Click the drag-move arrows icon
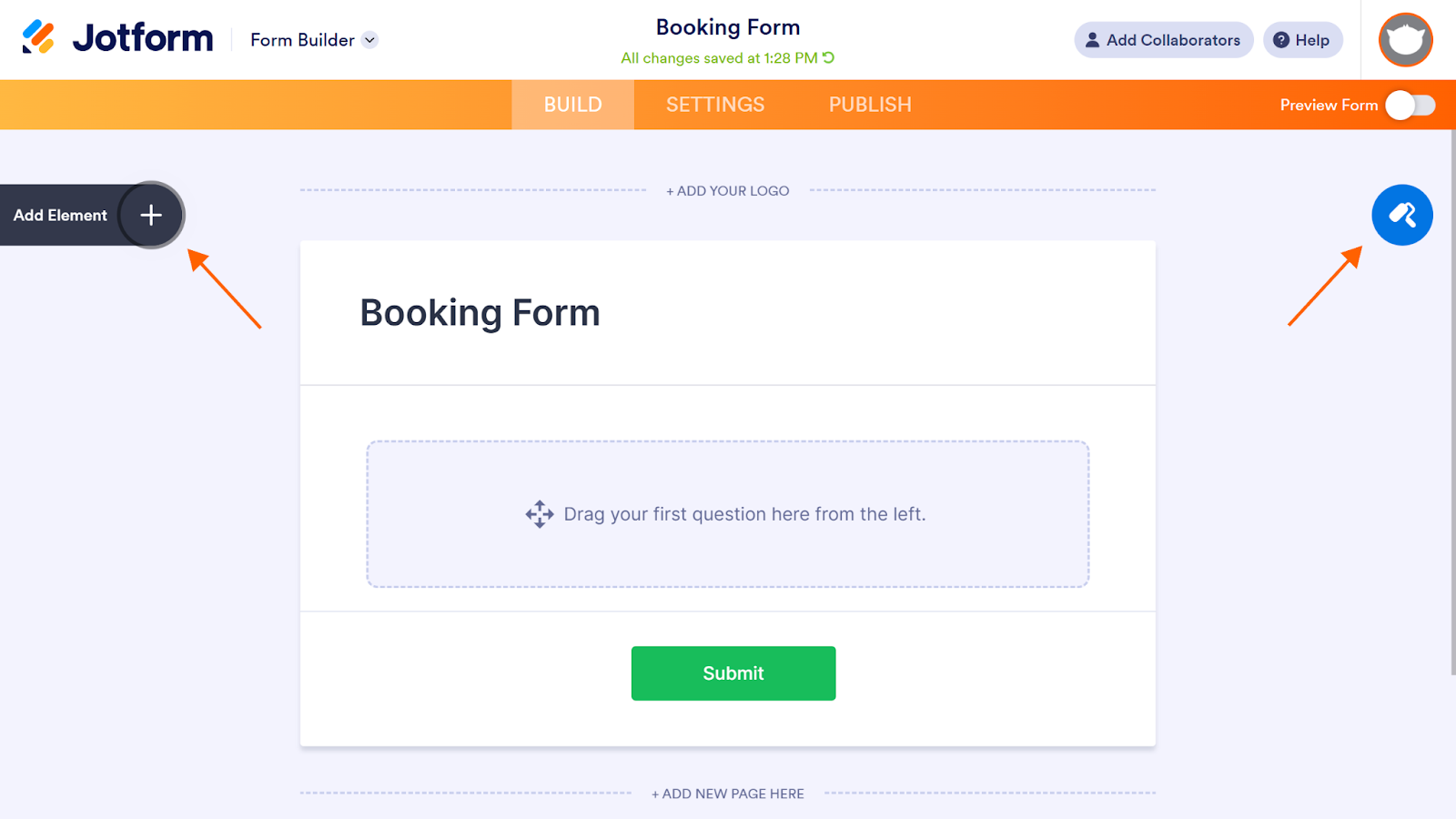This screenshot has height=819, width=1456. coord(540,514)
